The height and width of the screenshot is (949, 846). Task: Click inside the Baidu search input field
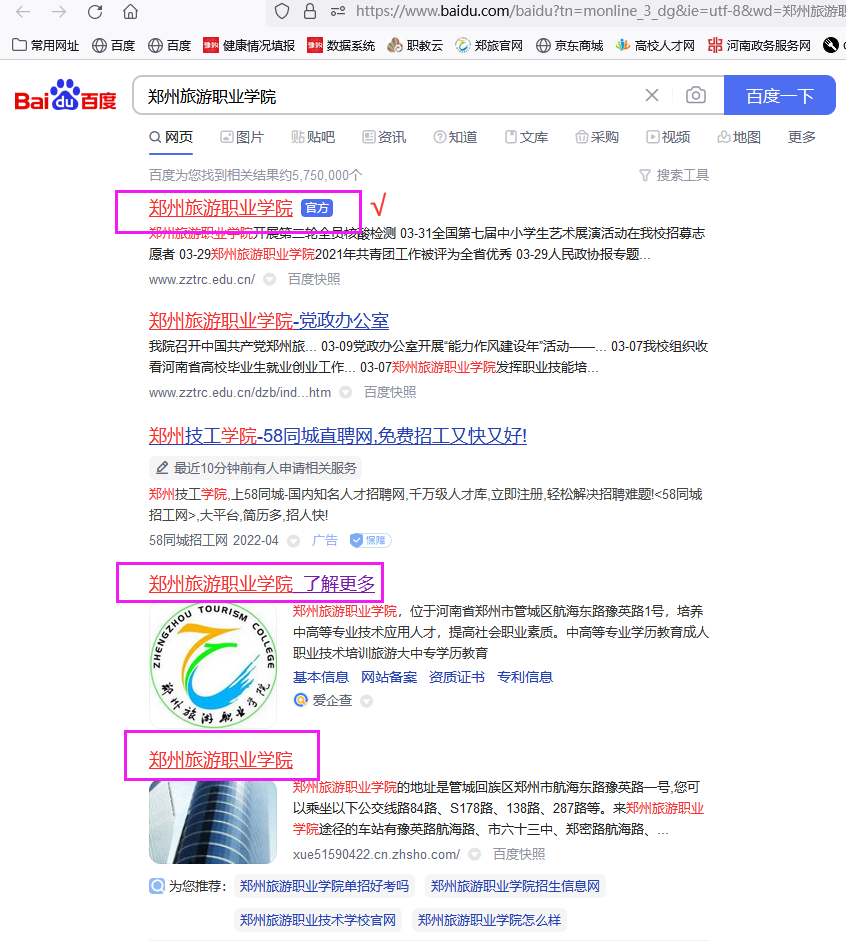387,96
